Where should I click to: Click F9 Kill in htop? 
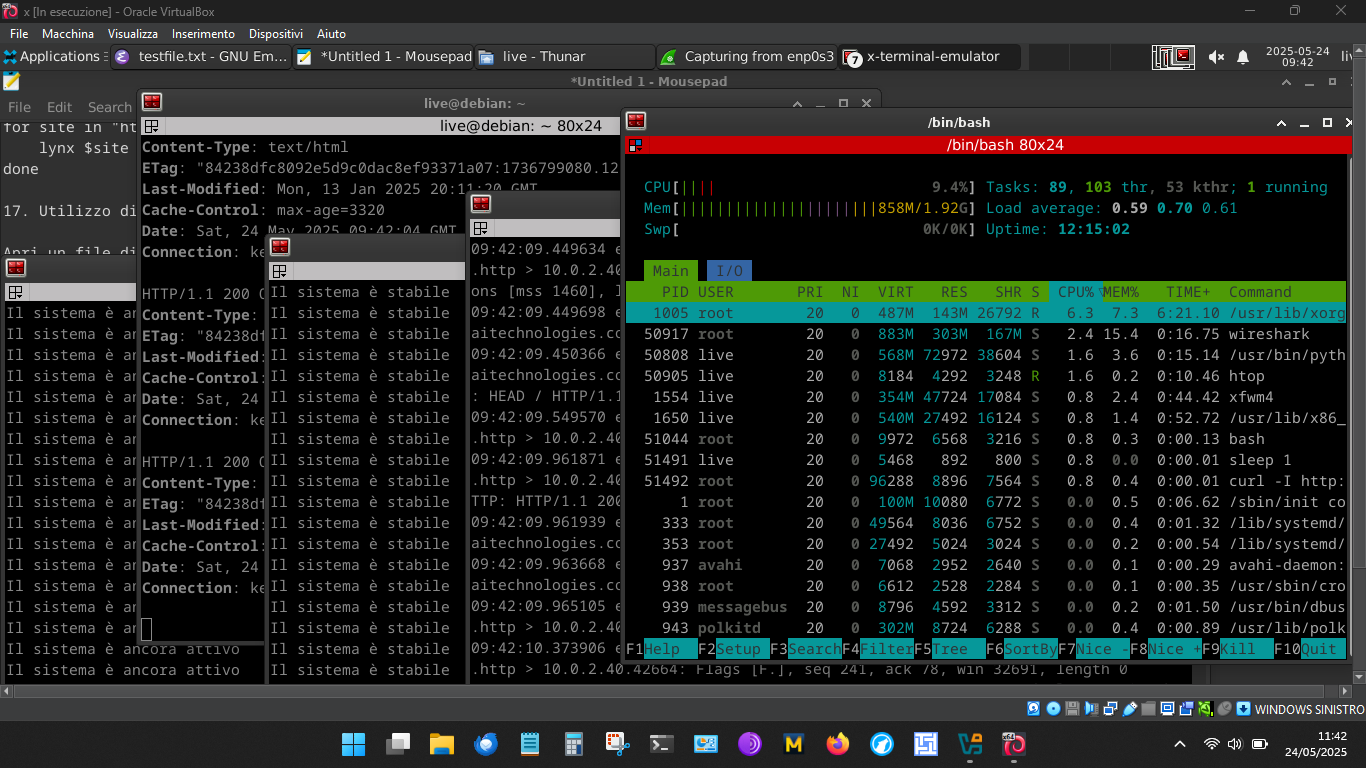coord(1238,649)
